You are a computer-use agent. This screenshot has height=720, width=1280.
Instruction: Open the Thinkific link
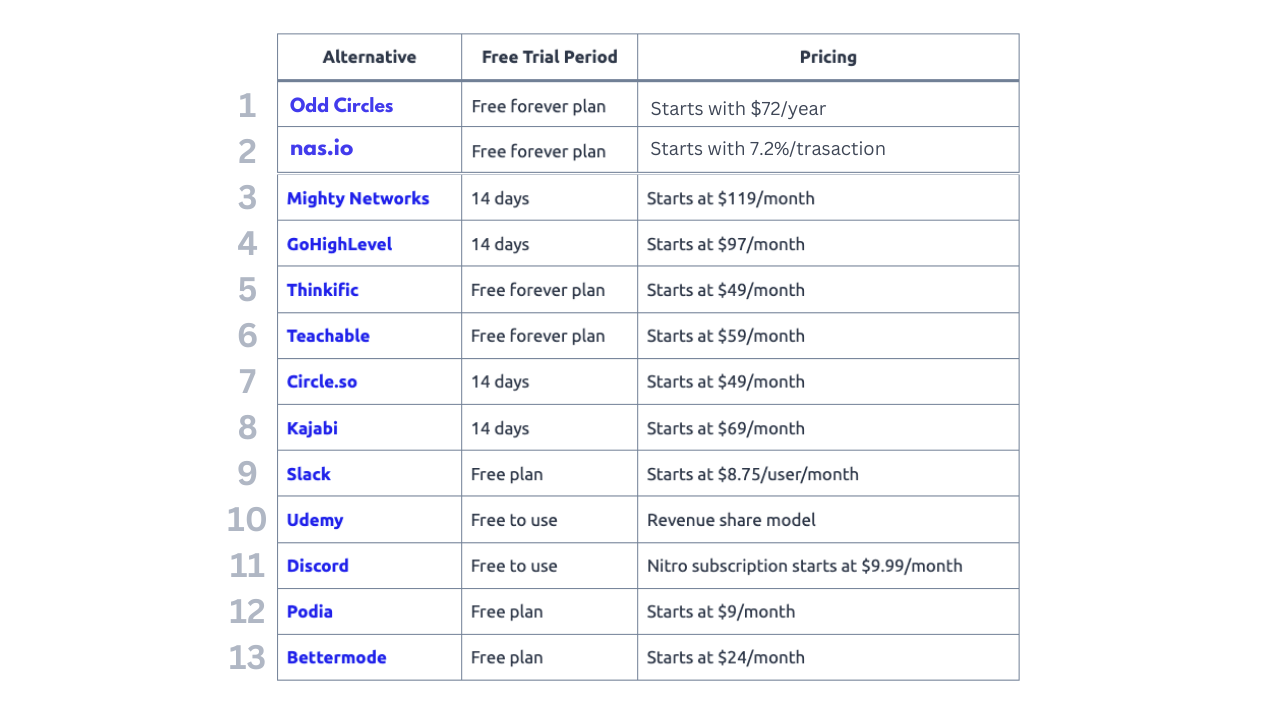pos(322,290)
